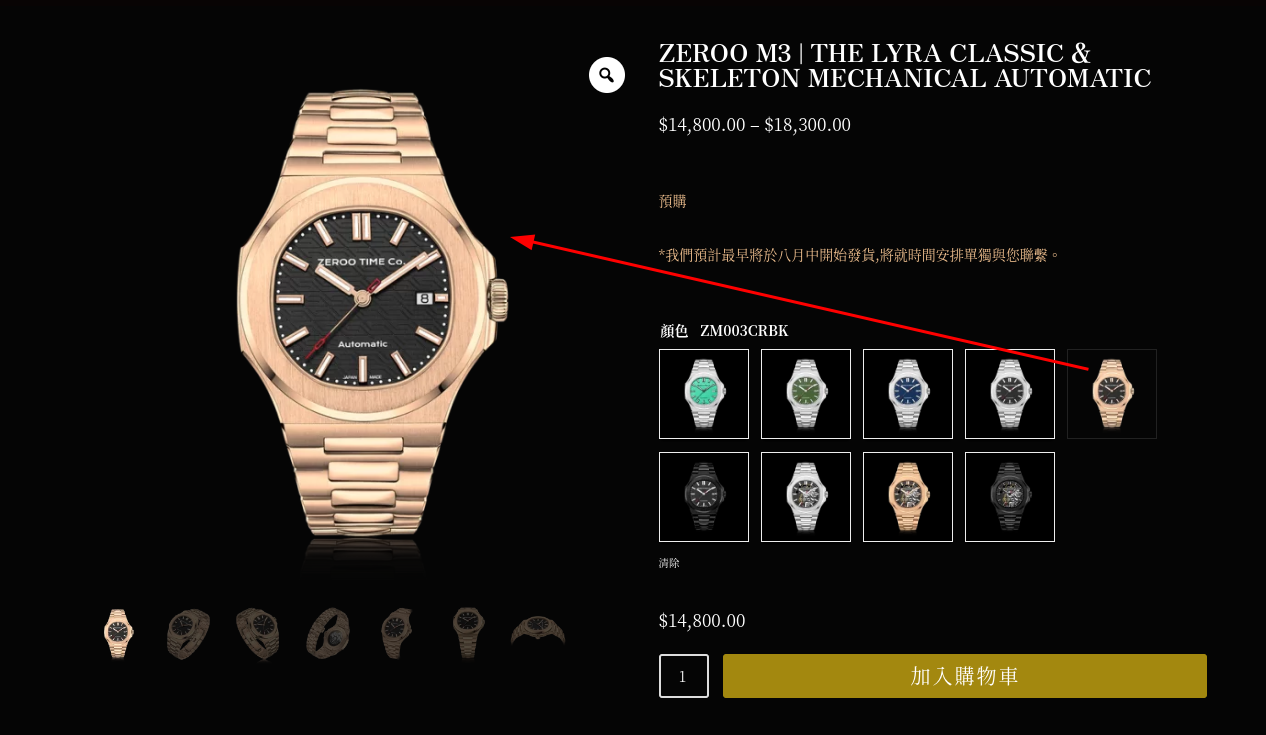Choose the black skeleton watch variant
This screenshot has height=735, width=1266.
[1010, 497]
